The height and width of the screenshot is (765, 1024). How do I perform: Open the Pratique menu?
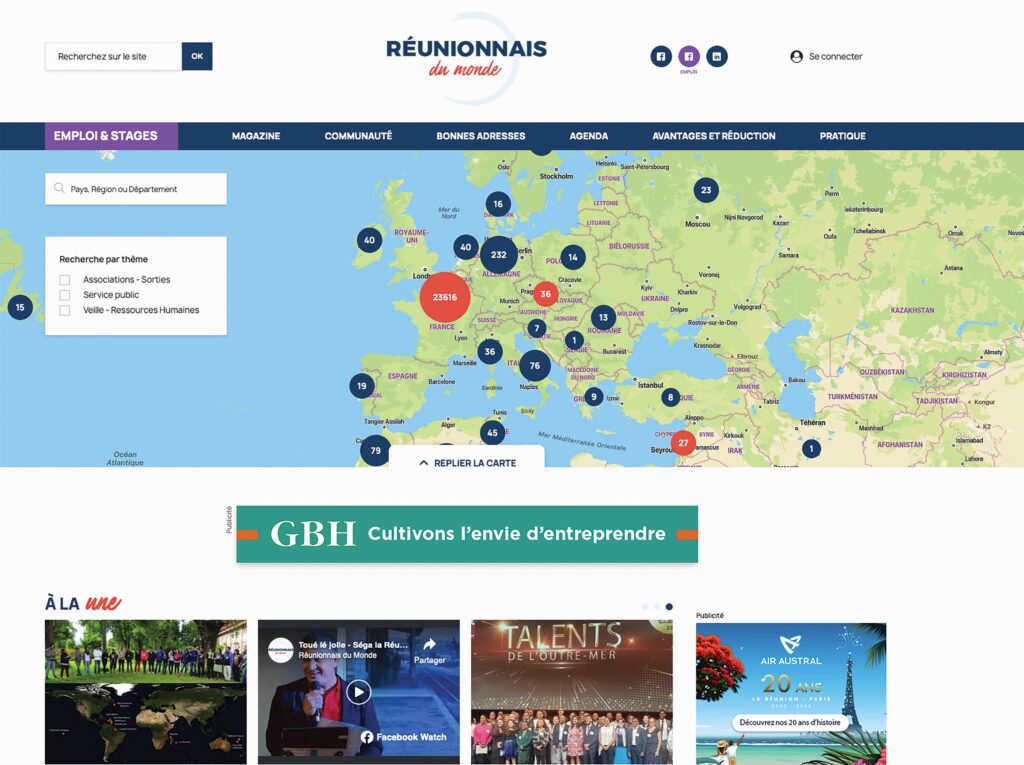[x=842, y=136]
